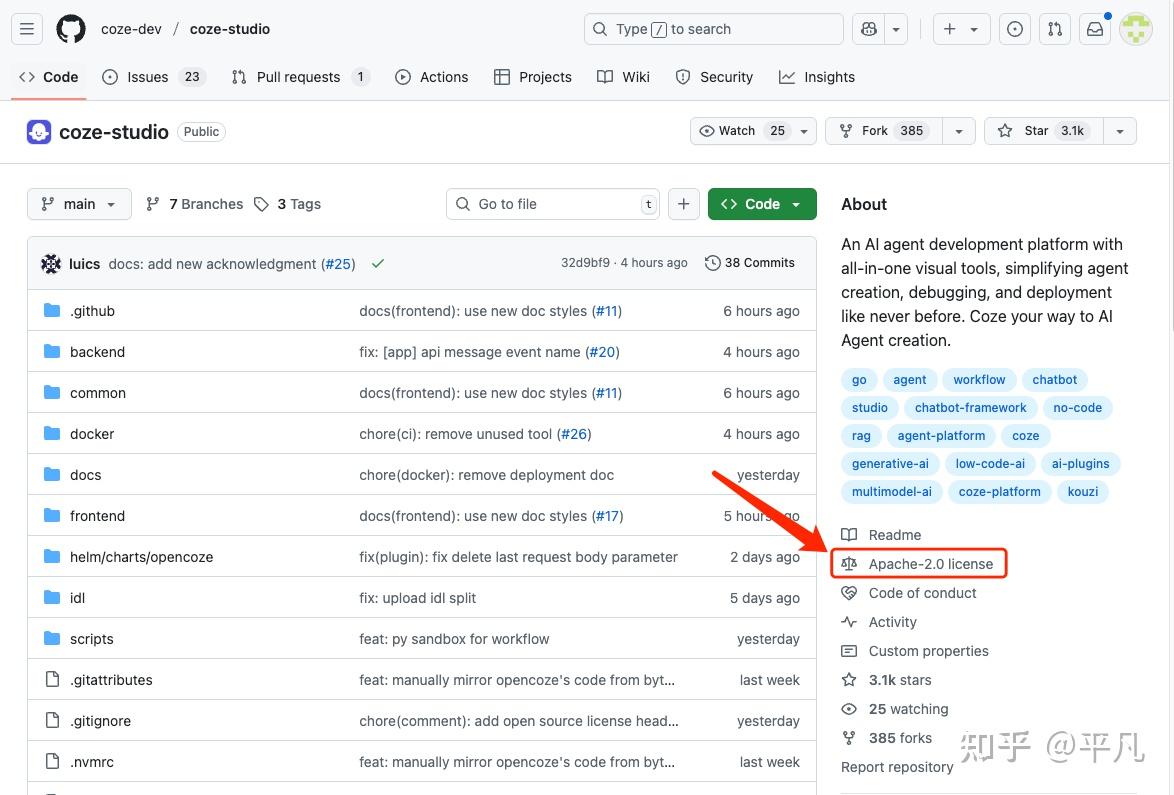The image size is (1174, 795).
Task: Focus the Type / to search field
Action: coord(714,29)
